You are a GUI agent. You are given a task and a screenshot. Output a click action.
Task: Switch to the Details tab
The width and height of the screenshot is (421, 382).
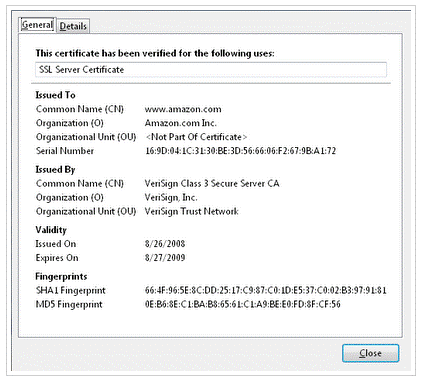tap(73, 26)
